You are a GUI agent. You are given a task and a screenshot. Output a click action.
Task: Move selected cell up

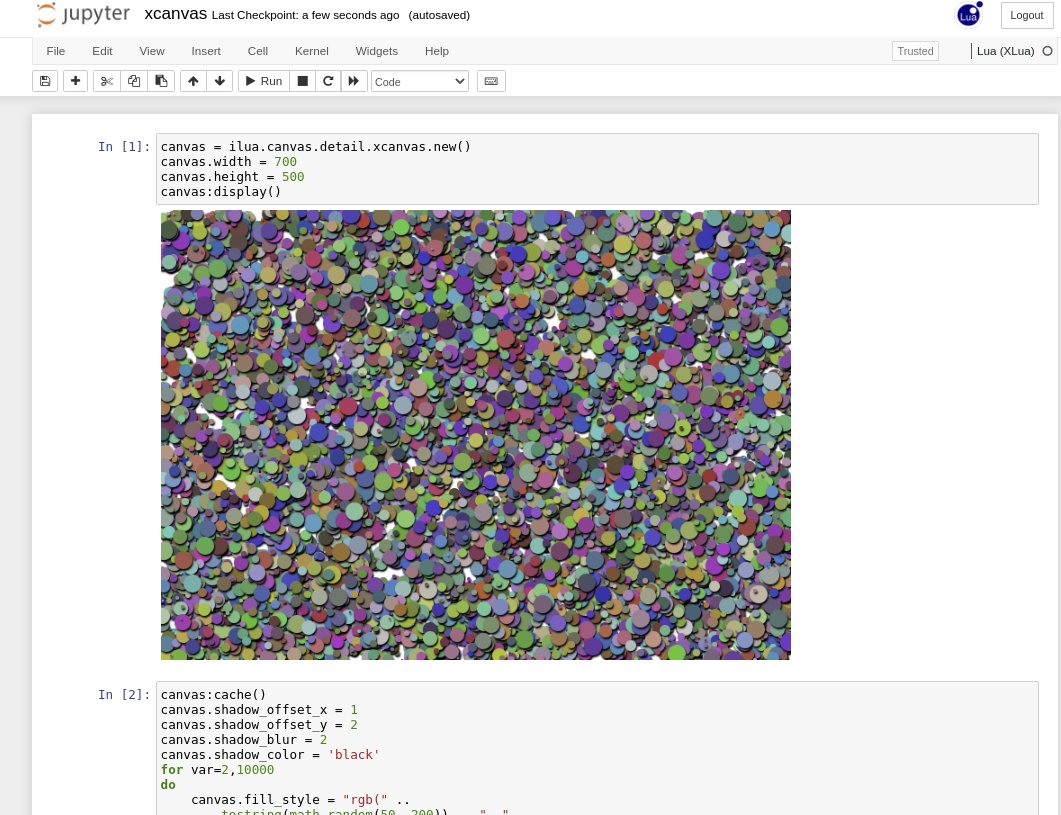coord(194,81)
